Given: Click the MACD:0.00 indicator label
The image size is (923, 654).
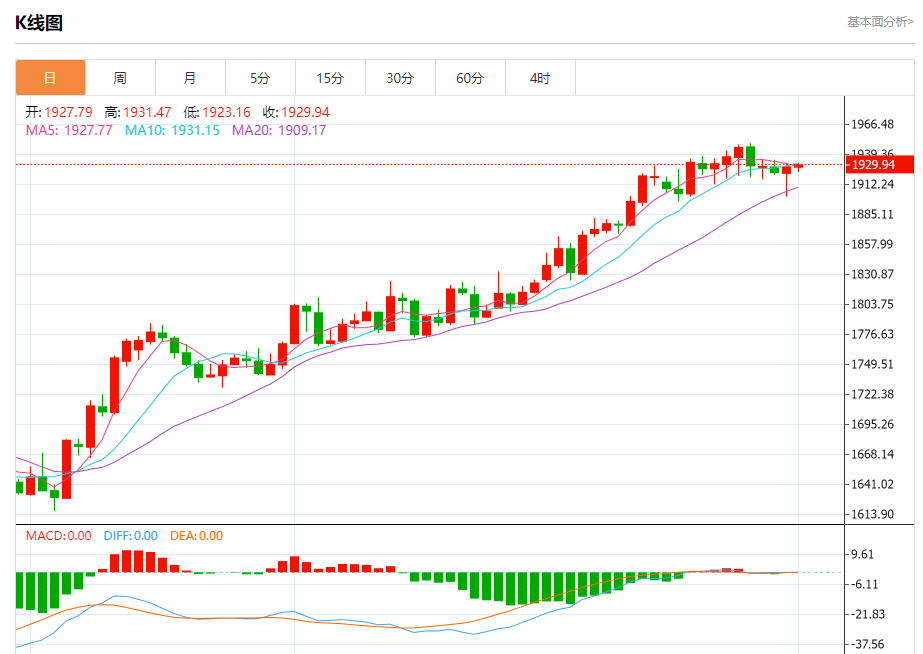Looking at the screenshot, I should [58, 536].
